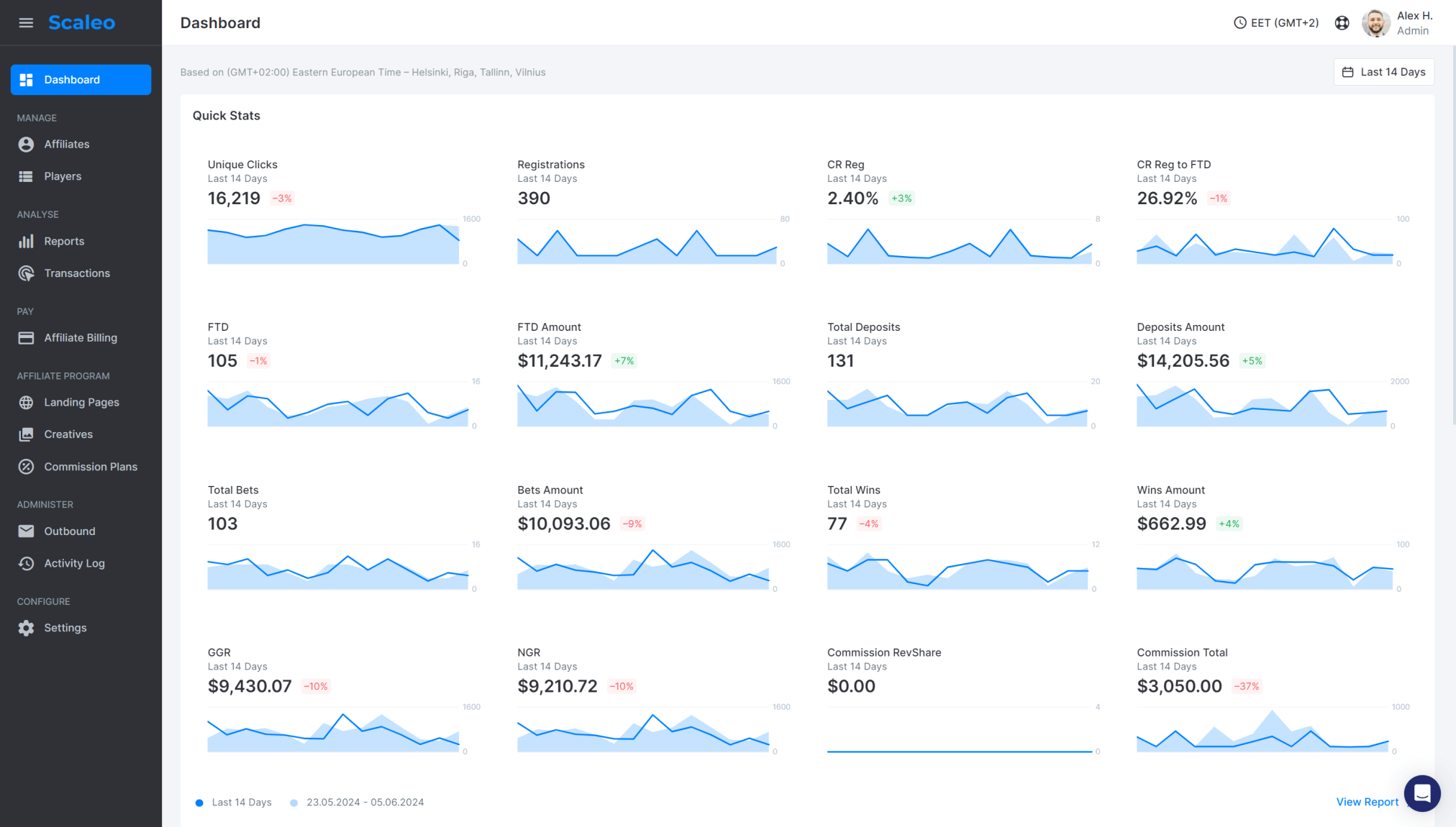Open Settings configure section

[x=64, y=627]
